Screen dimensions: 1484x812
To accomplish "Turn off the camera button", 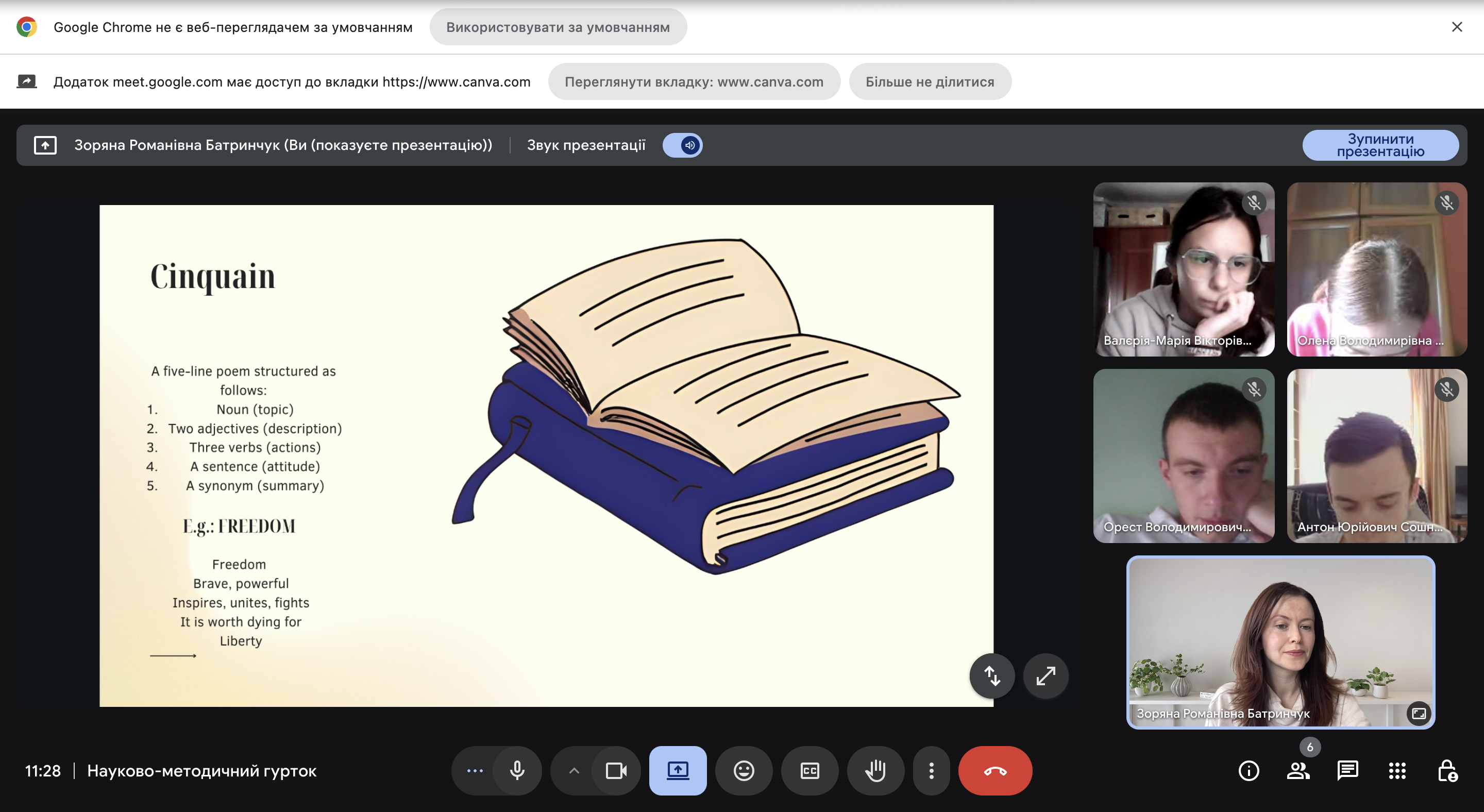I will [616, 771].
